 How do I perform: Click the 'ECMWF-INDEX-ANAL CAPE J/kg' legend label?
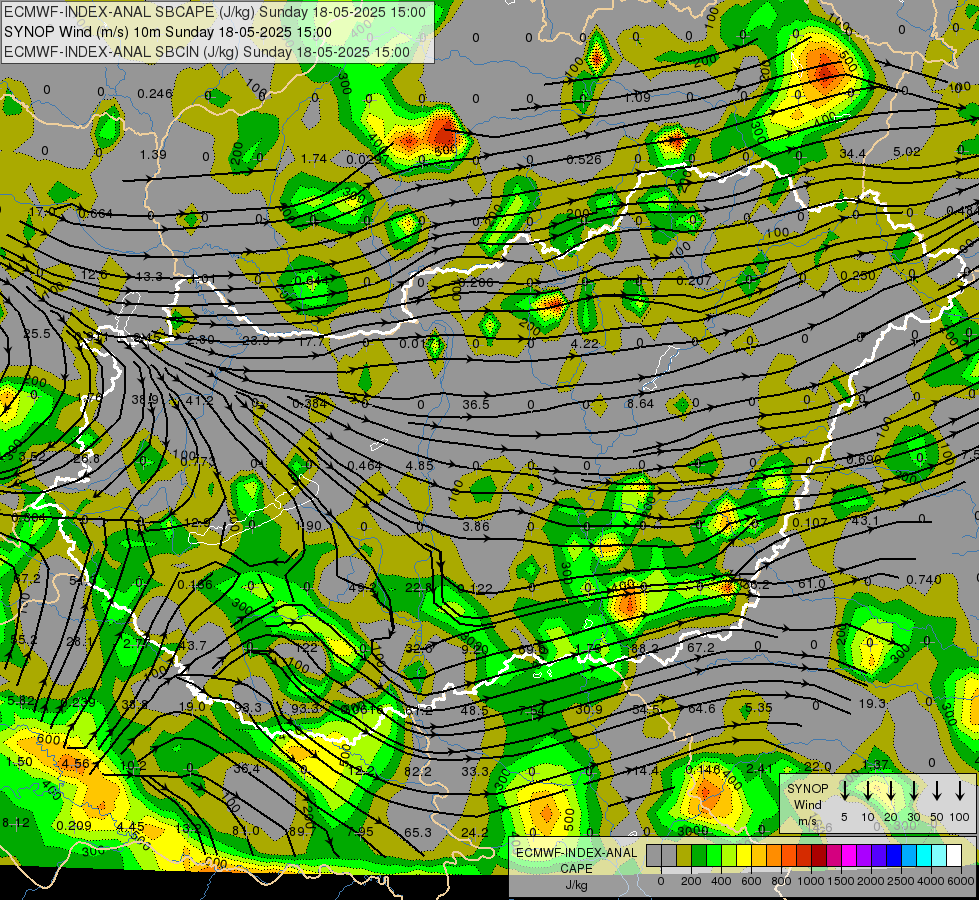[576, 869]
